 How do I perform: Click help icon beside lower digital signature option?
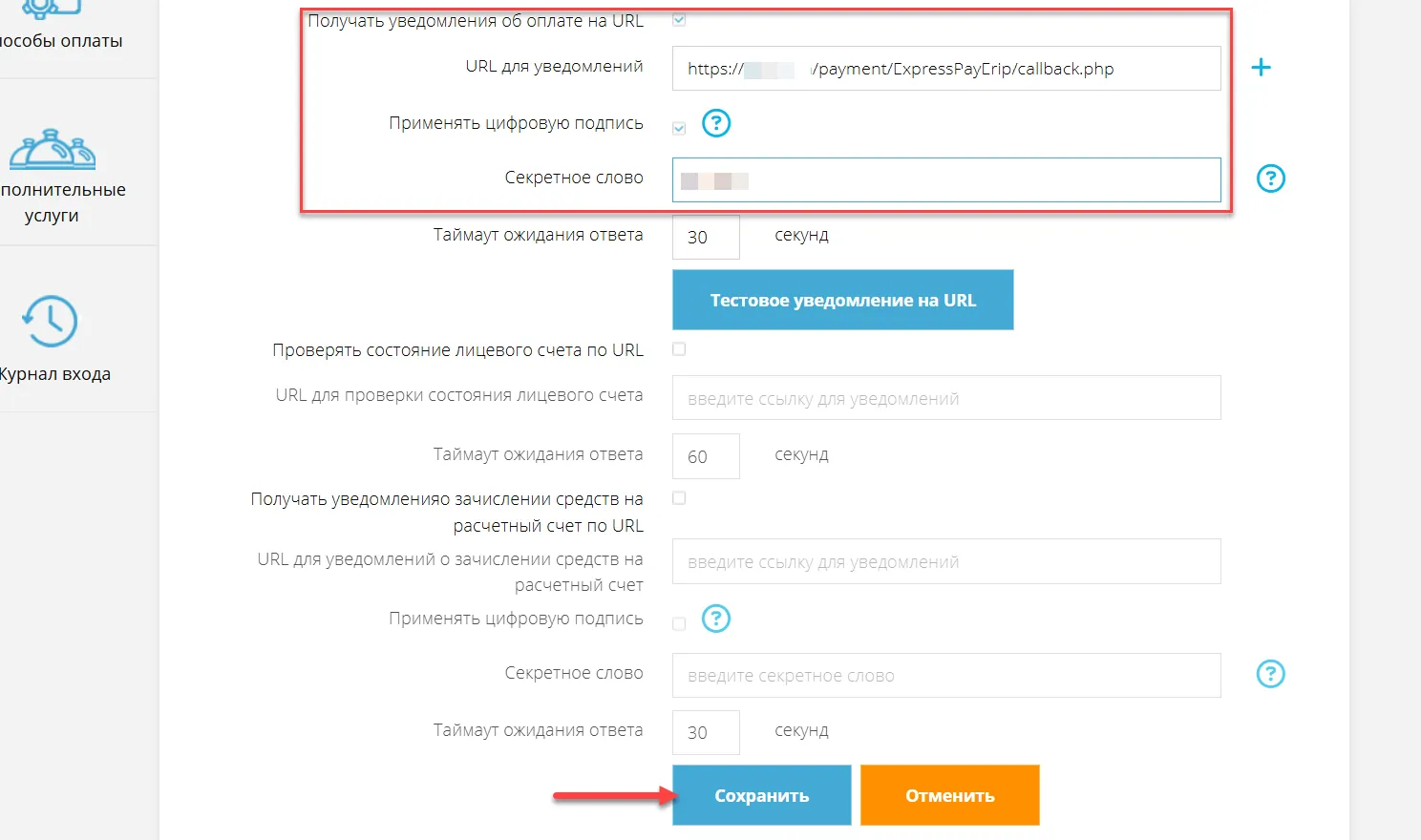point(716,619)
